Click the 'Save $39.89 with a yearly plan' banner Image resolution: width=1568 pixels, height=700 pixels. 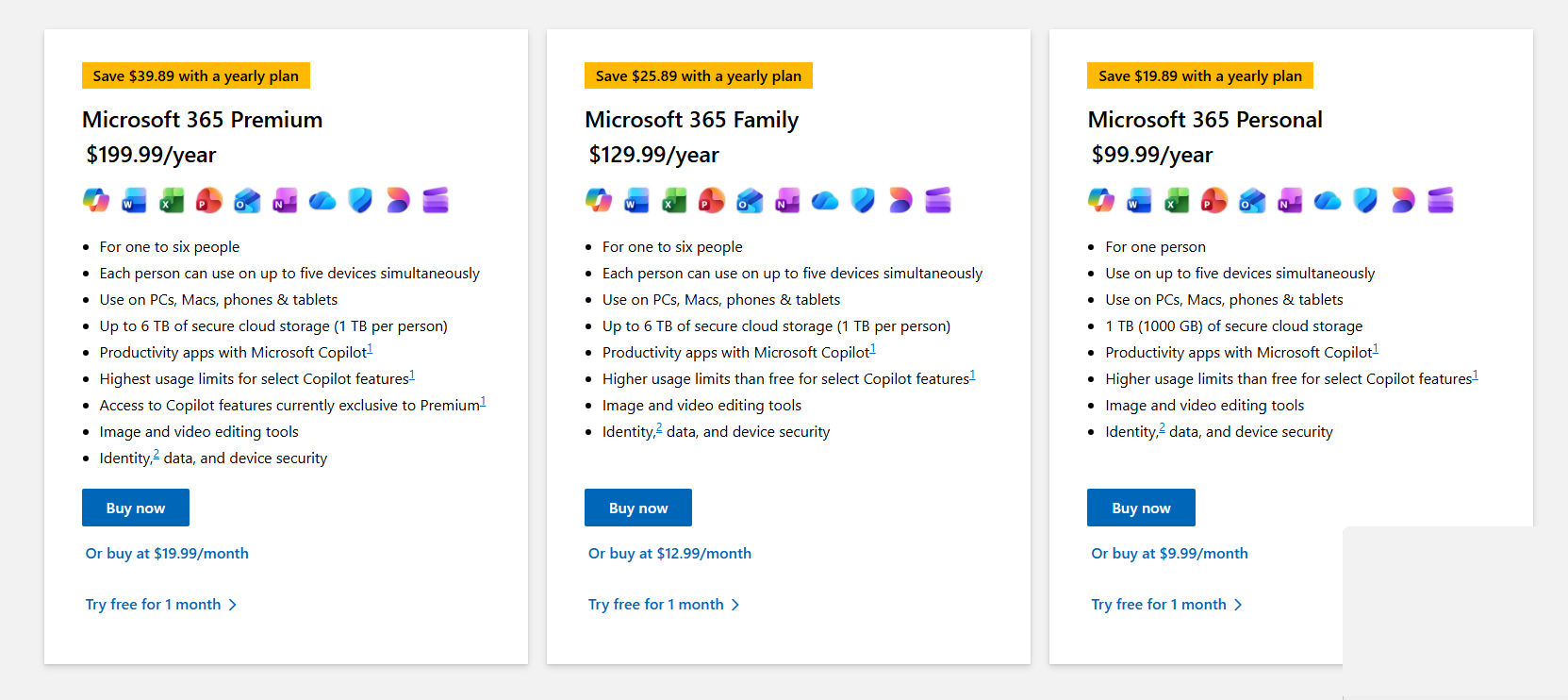pos(196,75)
